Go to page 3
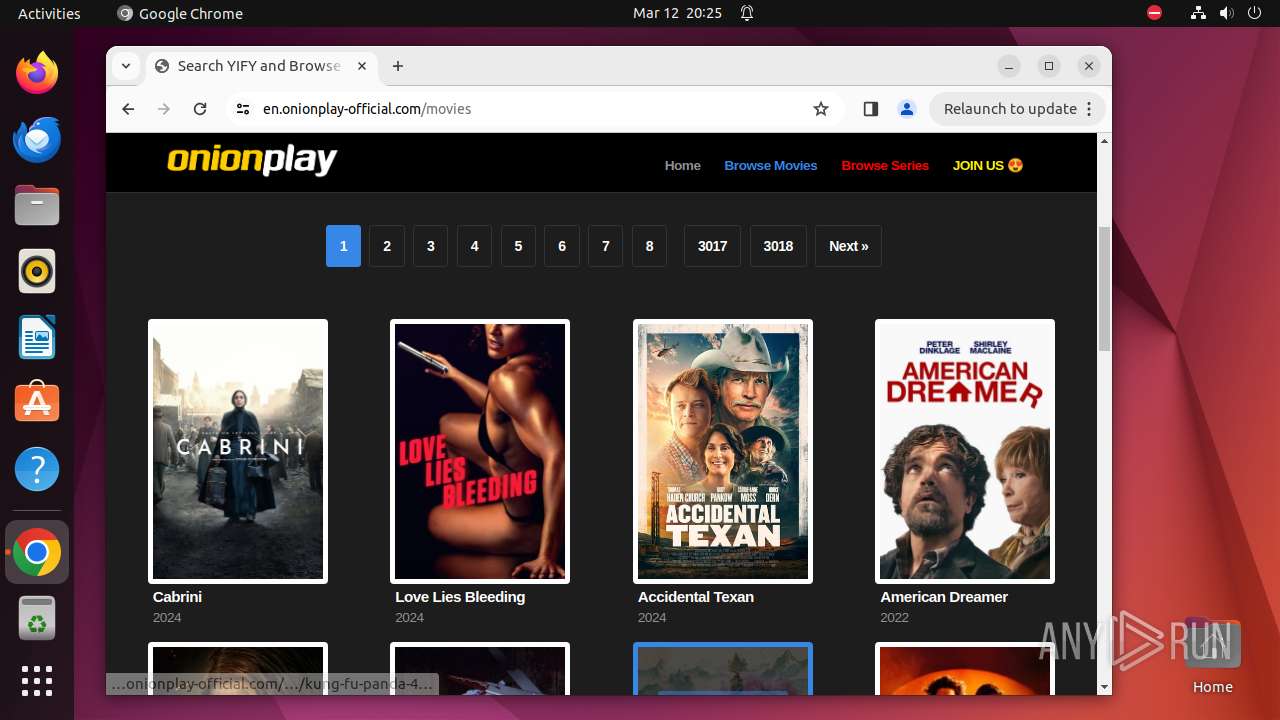1280x720 pixels. [x=431, y=246]
